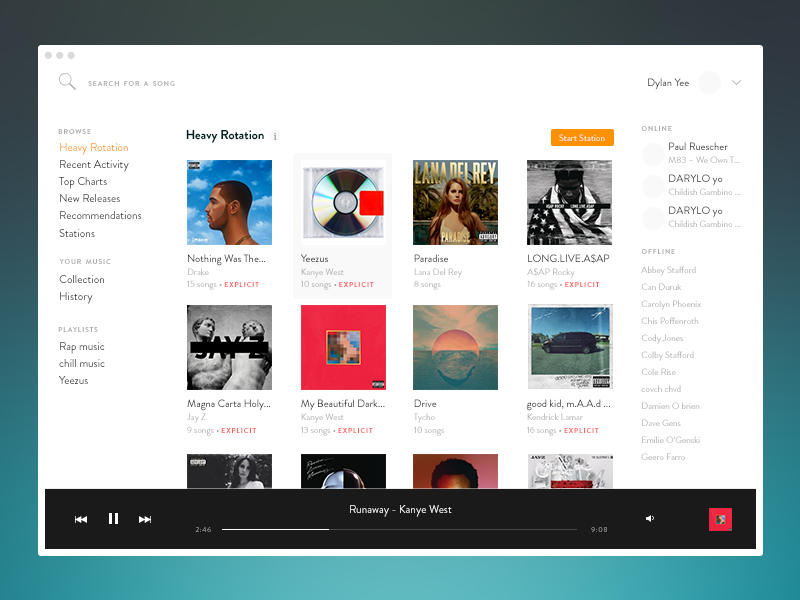Select offline friend Cole Rise
This screenshot has width=800, height=600.
click(x=658, y=372)
